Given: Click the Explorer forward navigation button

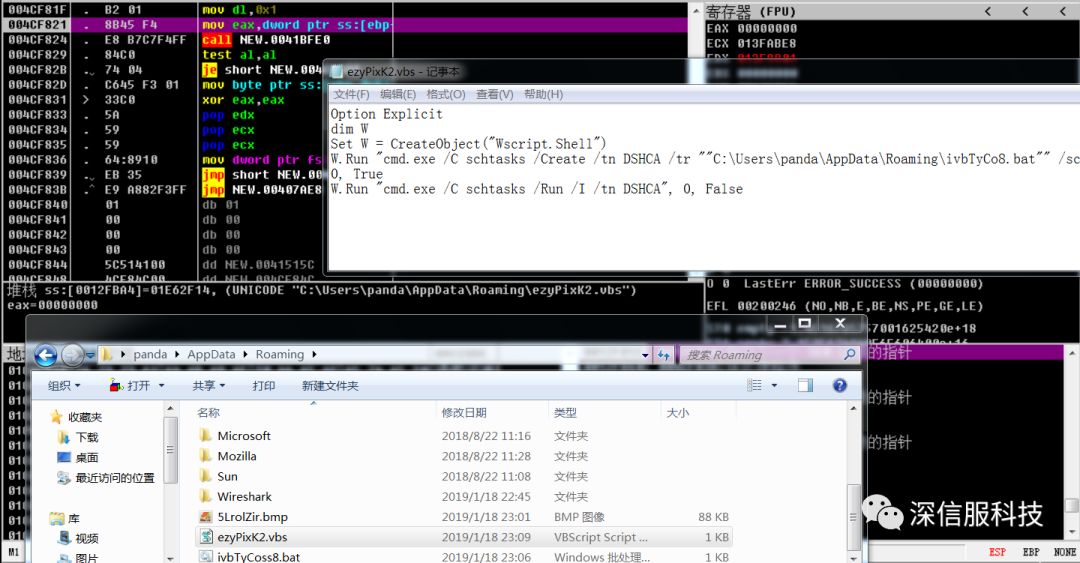Looking at the screenshot, I should [72, 355].
